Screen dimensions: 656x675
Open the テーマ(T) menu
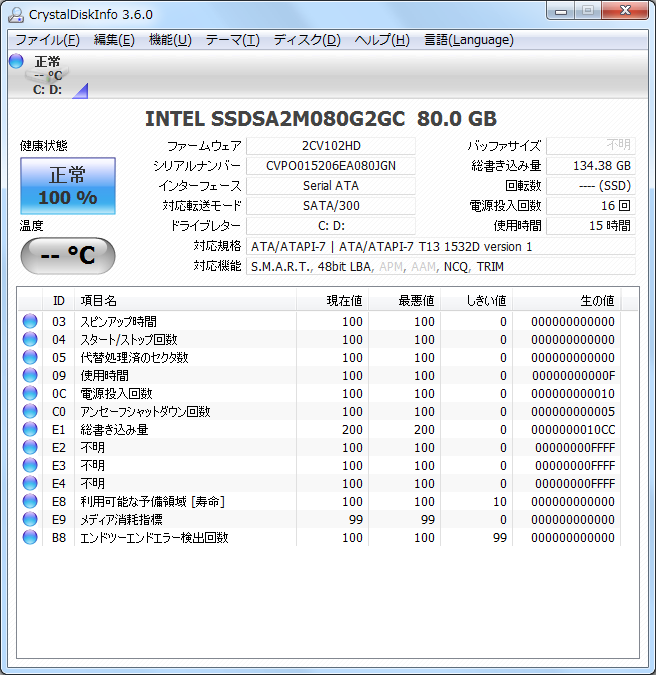click(232, 40)
